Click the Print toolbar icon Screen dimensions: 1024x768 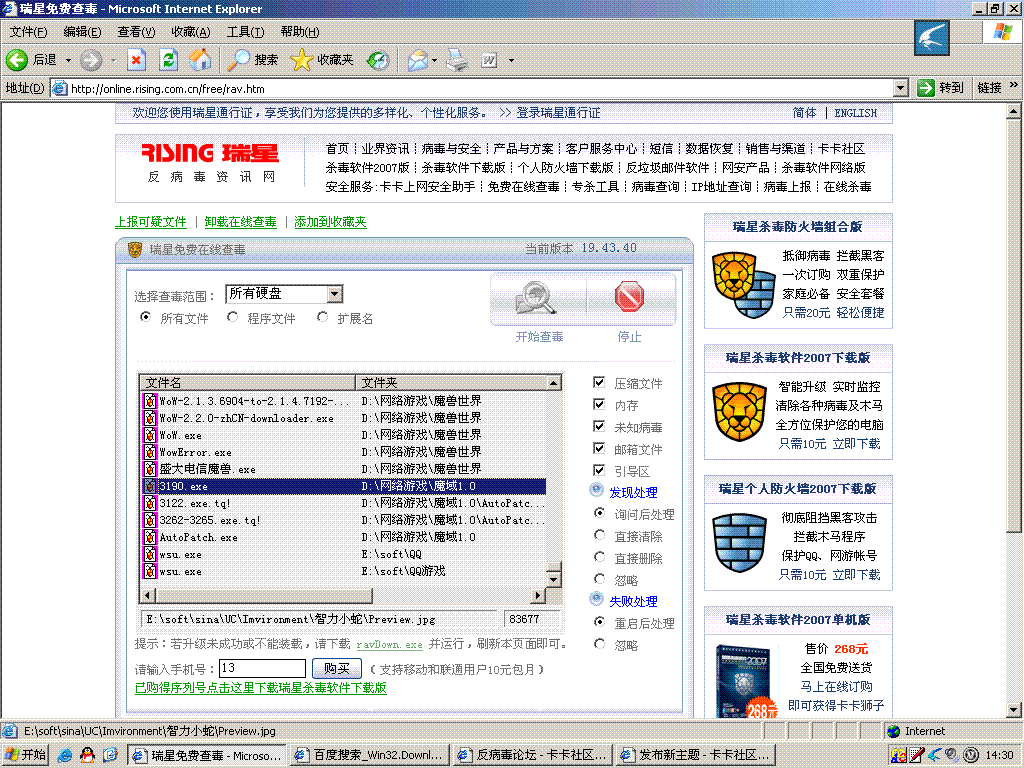click(x=457, y=60)
